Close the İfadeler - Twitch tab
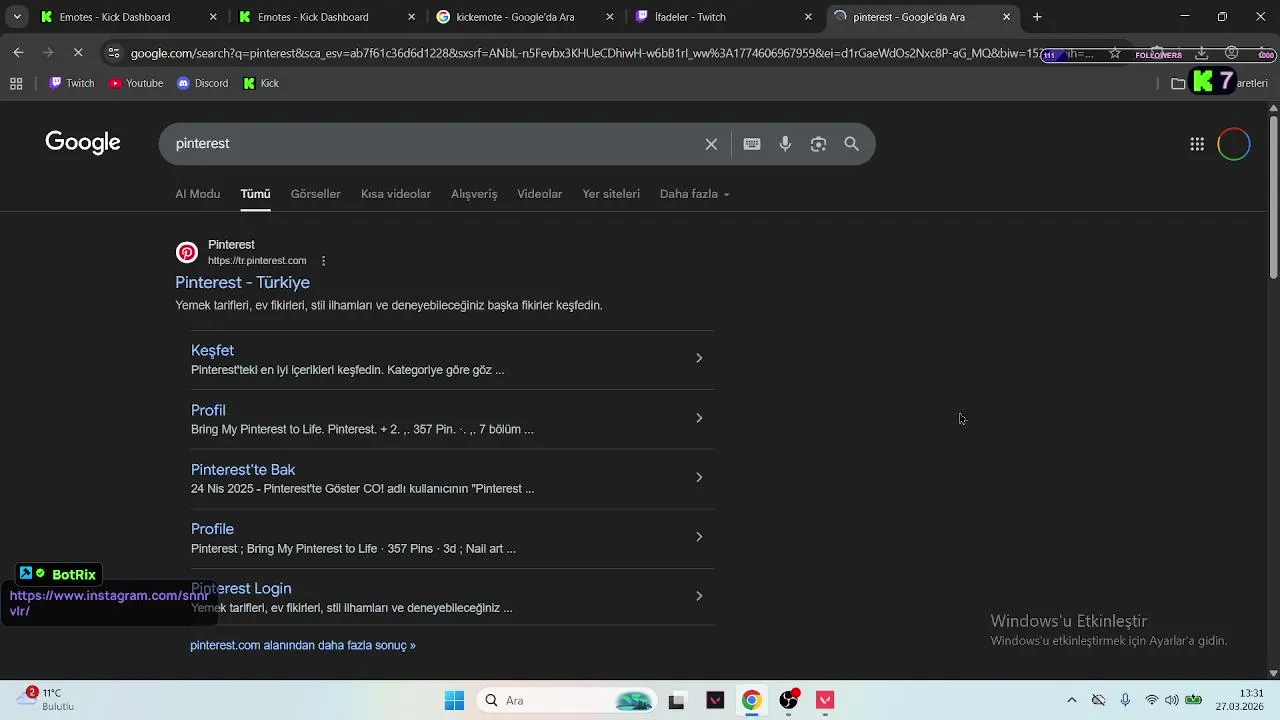 (808, 17)
